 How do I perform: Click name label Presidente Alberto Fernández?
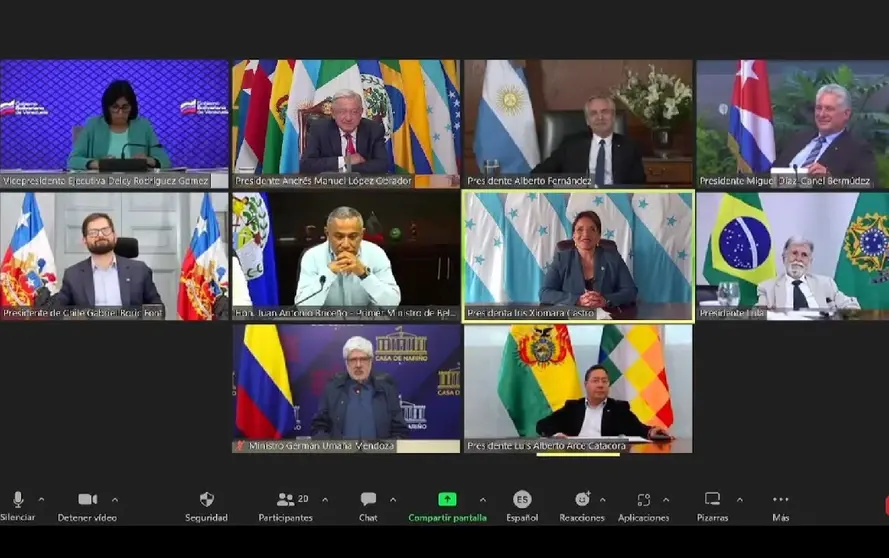[x=530, y=181]
